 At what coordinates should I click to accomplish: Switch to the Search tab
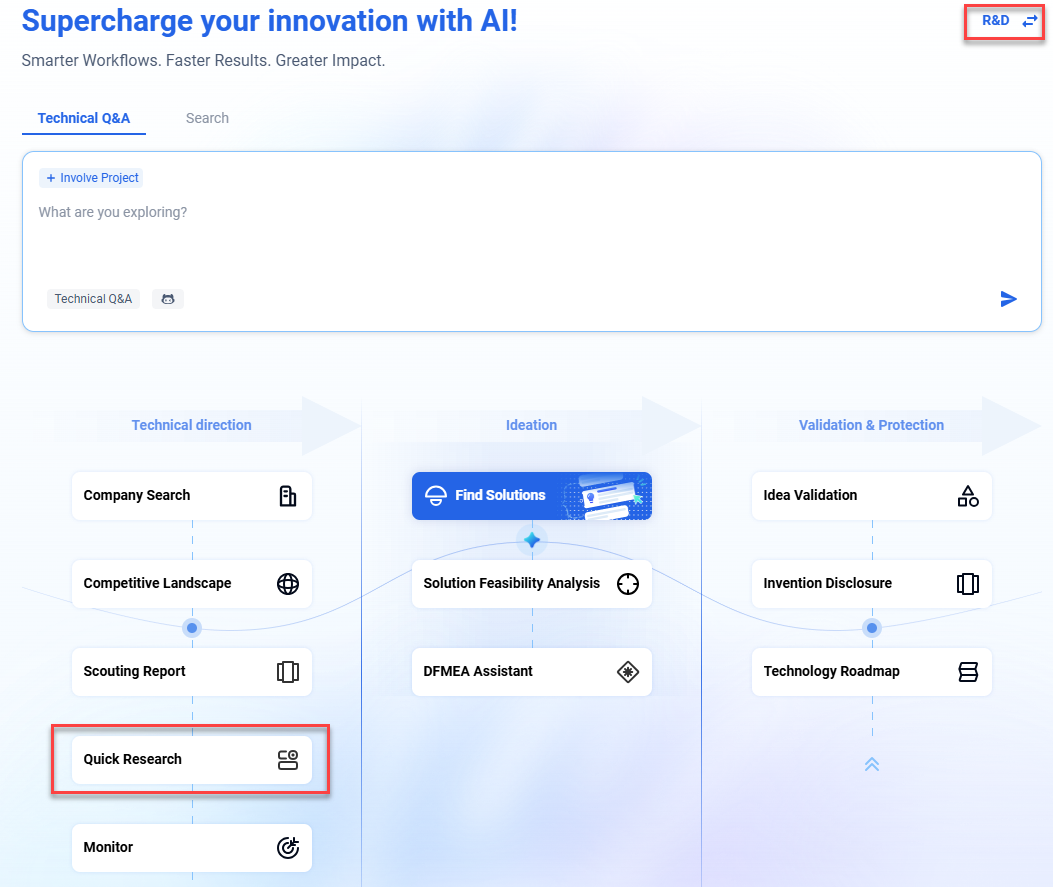click(207, 118)
